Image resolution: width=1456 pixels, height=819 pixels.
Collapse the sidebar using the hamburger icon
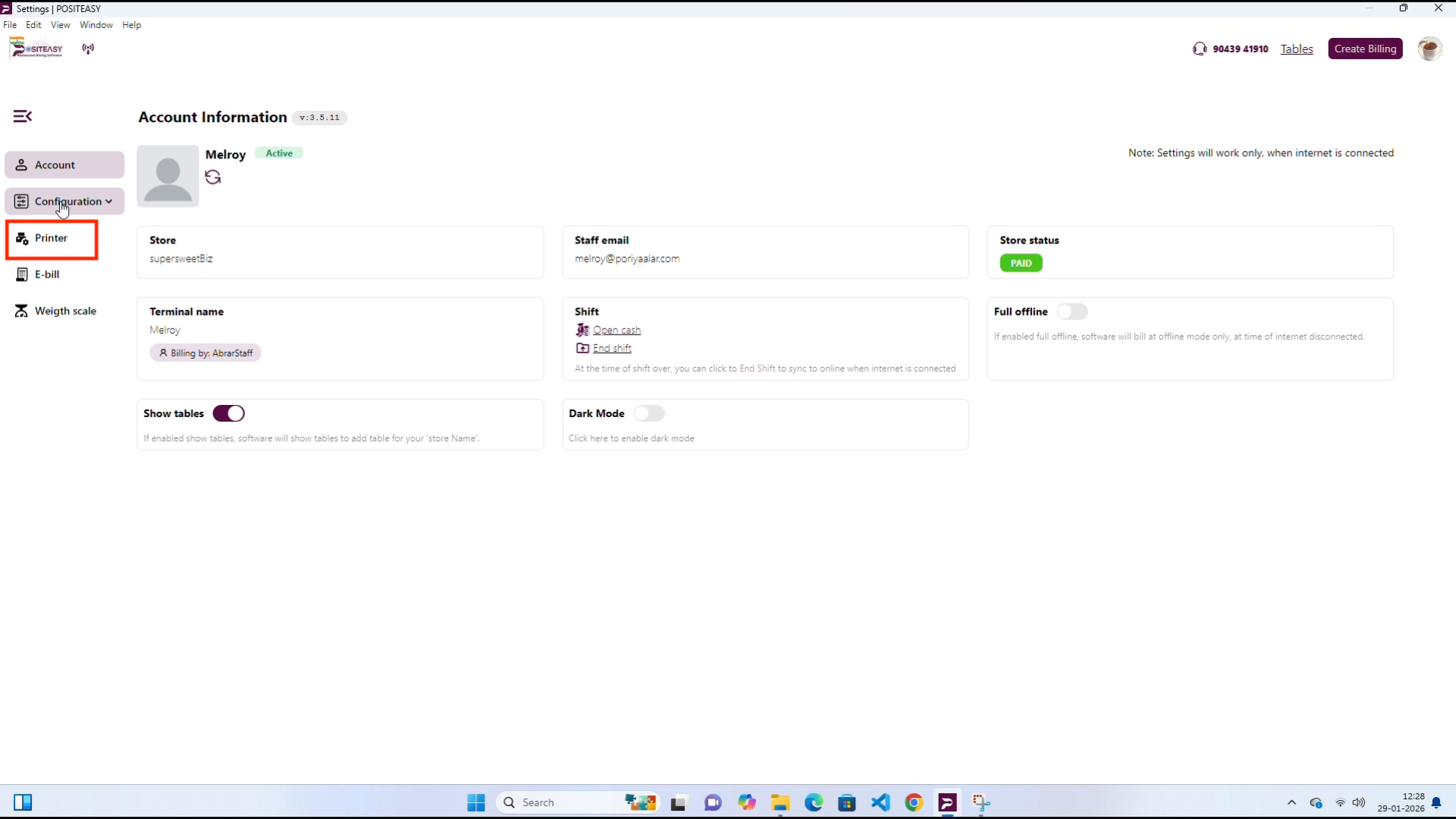point(22,116)
